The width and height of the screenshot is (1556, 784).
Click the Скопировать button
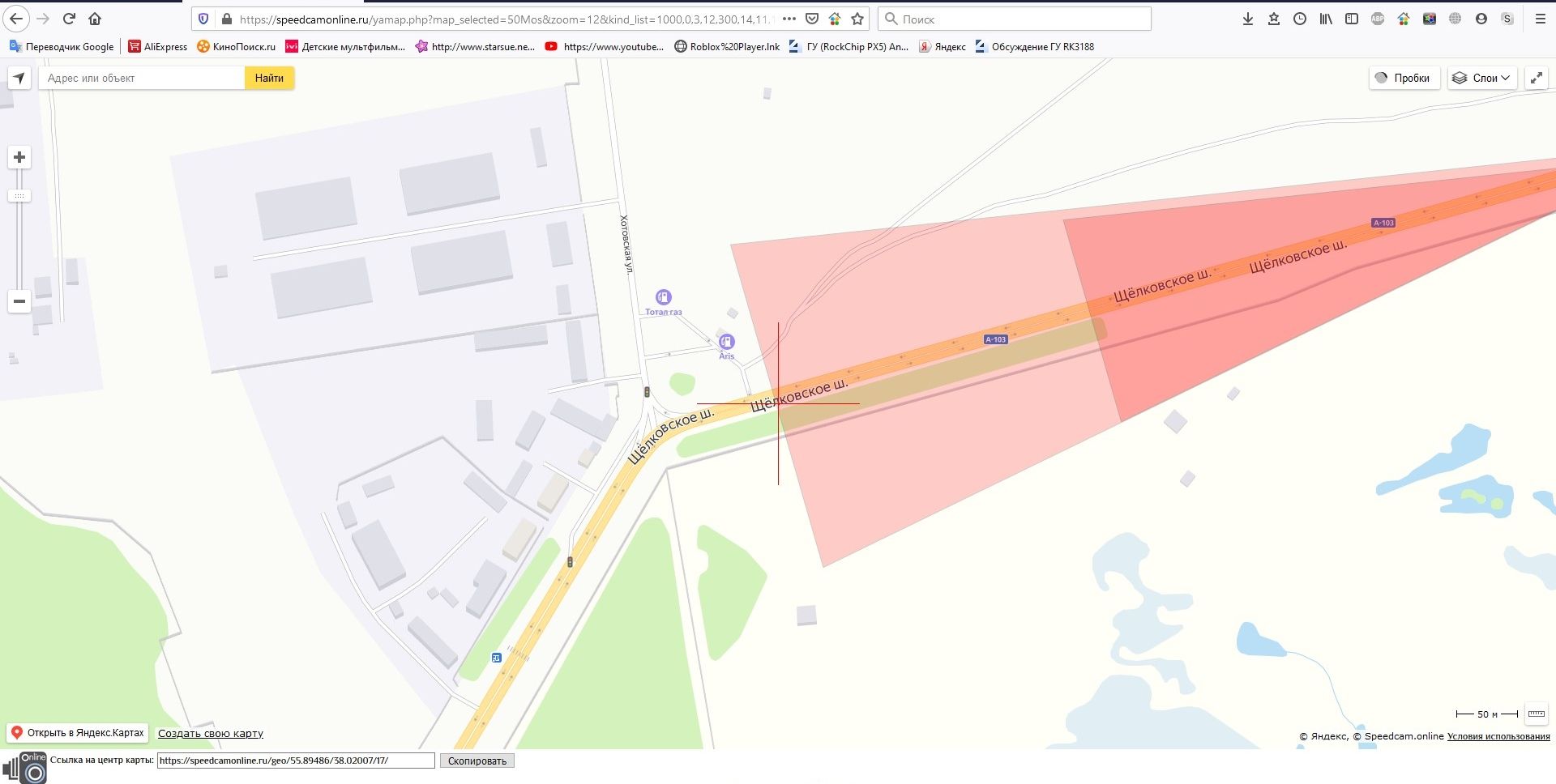(x=477, y=761)
